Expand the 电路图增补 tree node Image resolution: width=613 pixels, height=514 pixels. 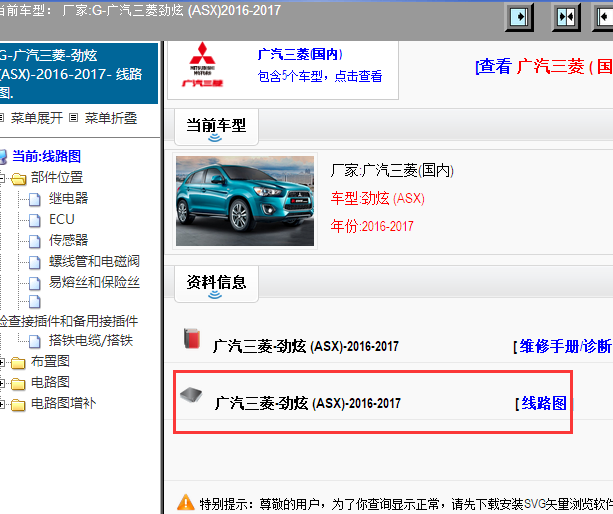(x=2, y=405)
